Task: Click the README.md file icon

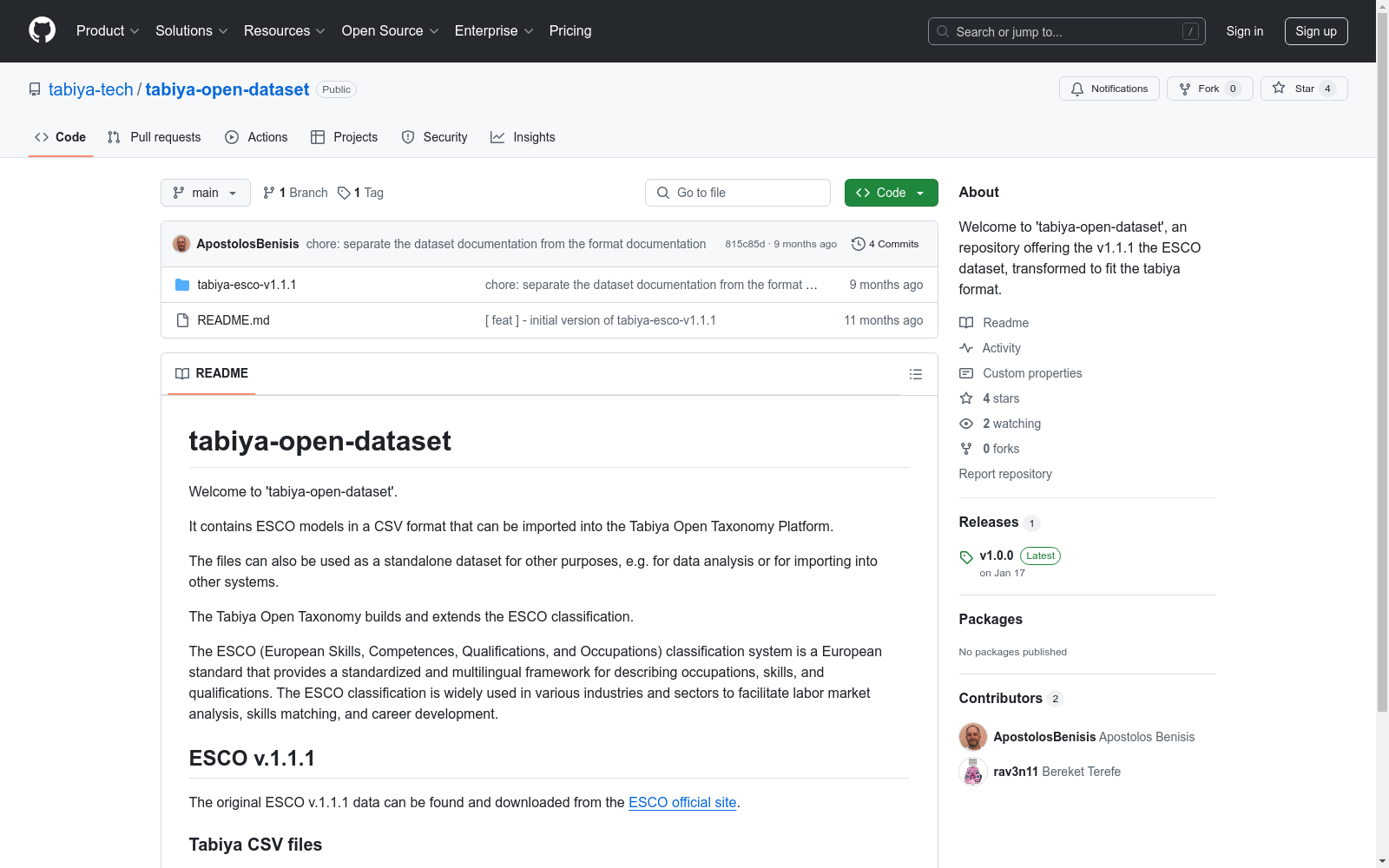Action: coord(182,320)
